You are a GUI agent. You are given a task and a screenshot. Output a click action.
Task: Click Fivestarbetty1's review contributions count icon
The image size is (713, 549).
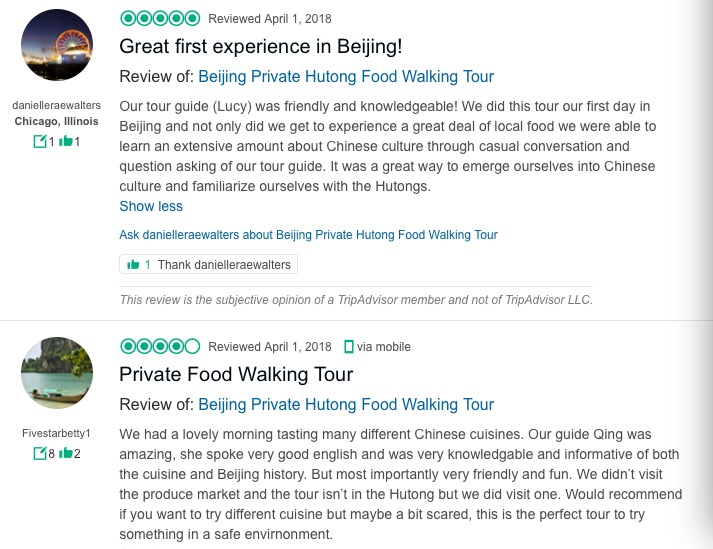40,453
